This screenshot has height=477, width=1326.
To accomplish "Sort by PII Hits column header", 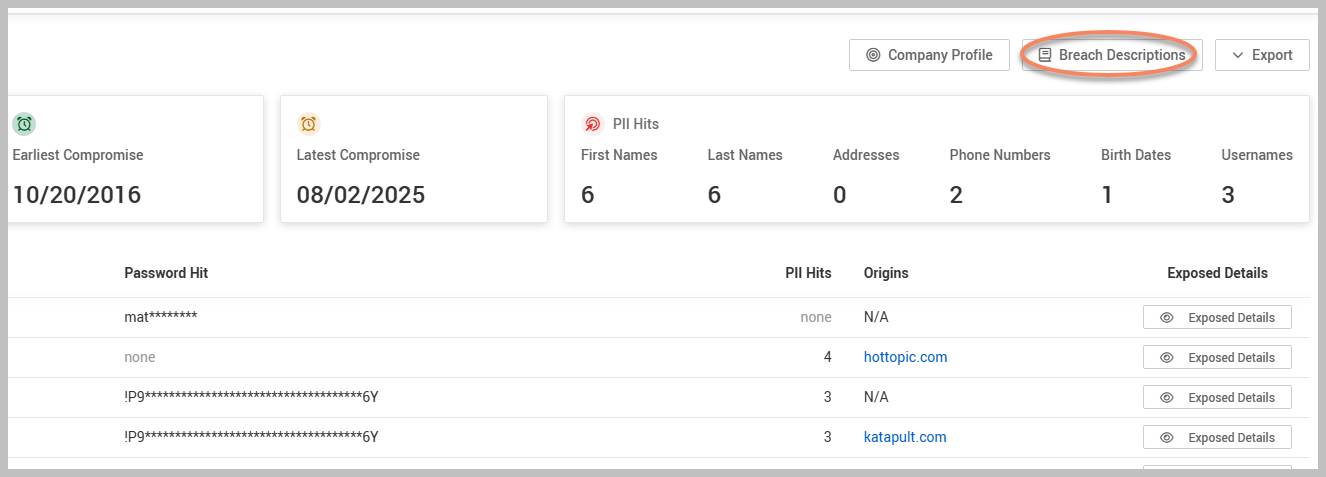I will pos(808,273).
